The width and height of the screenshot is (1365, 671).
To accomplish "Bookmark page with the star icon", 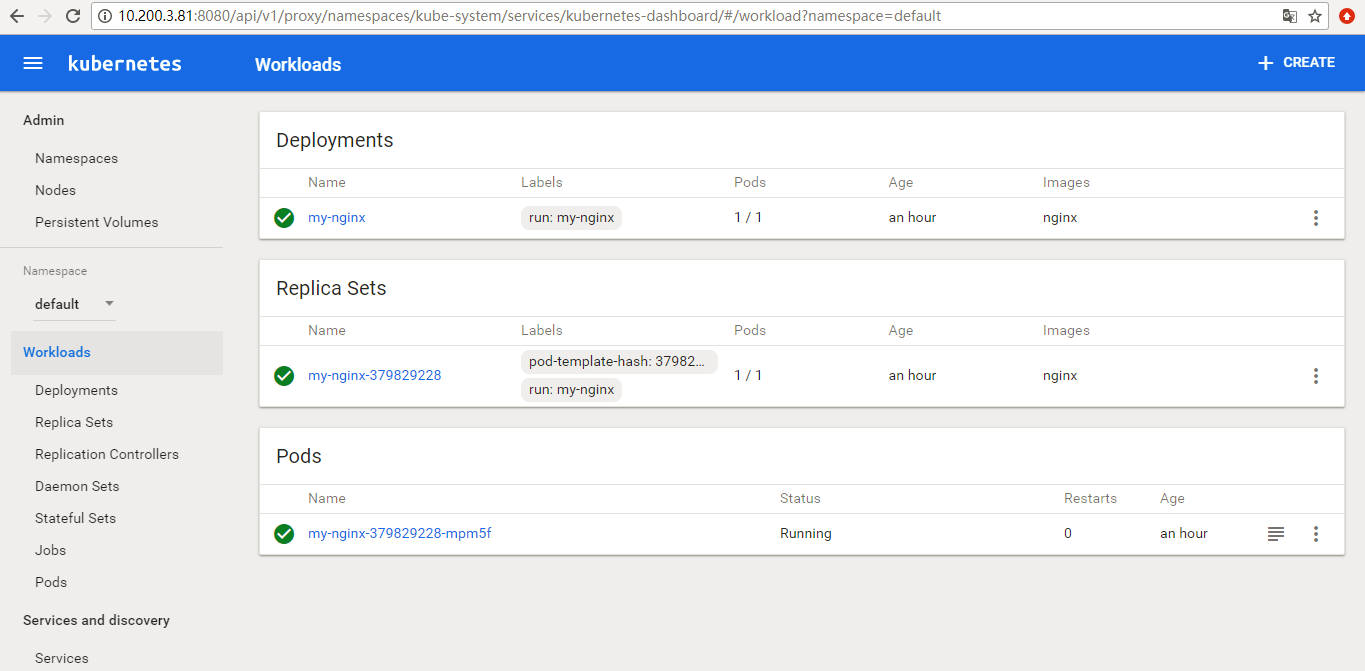I will pyautogui.click(x=1315, y=16).
